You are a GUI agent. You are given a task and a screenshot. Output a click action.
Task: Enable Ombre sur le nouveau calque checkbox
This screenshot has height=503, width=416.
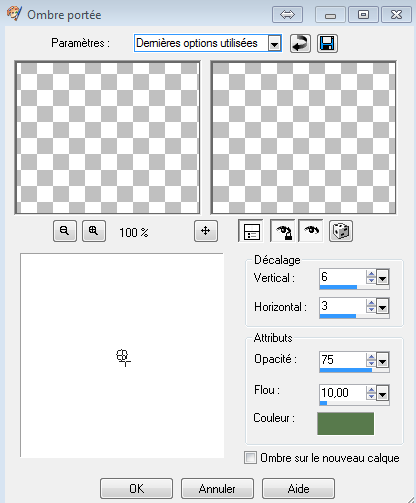tap(250, 458)
